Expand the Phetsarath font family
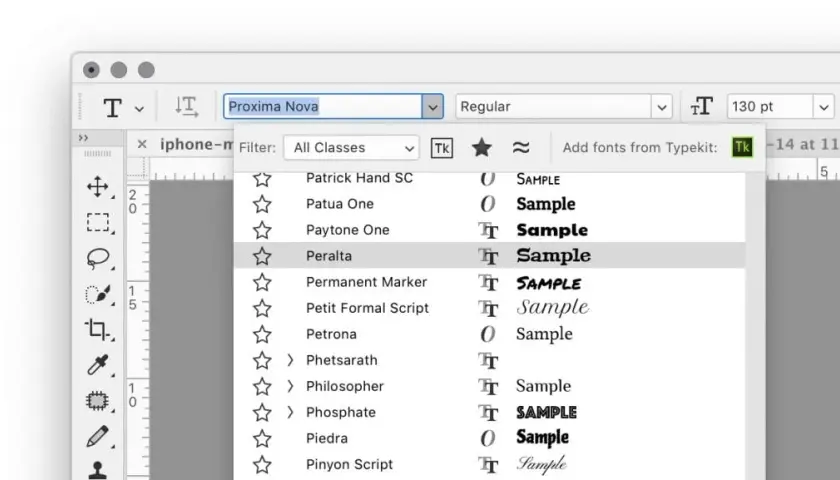840x480 pixels. (x=290, y=360)
